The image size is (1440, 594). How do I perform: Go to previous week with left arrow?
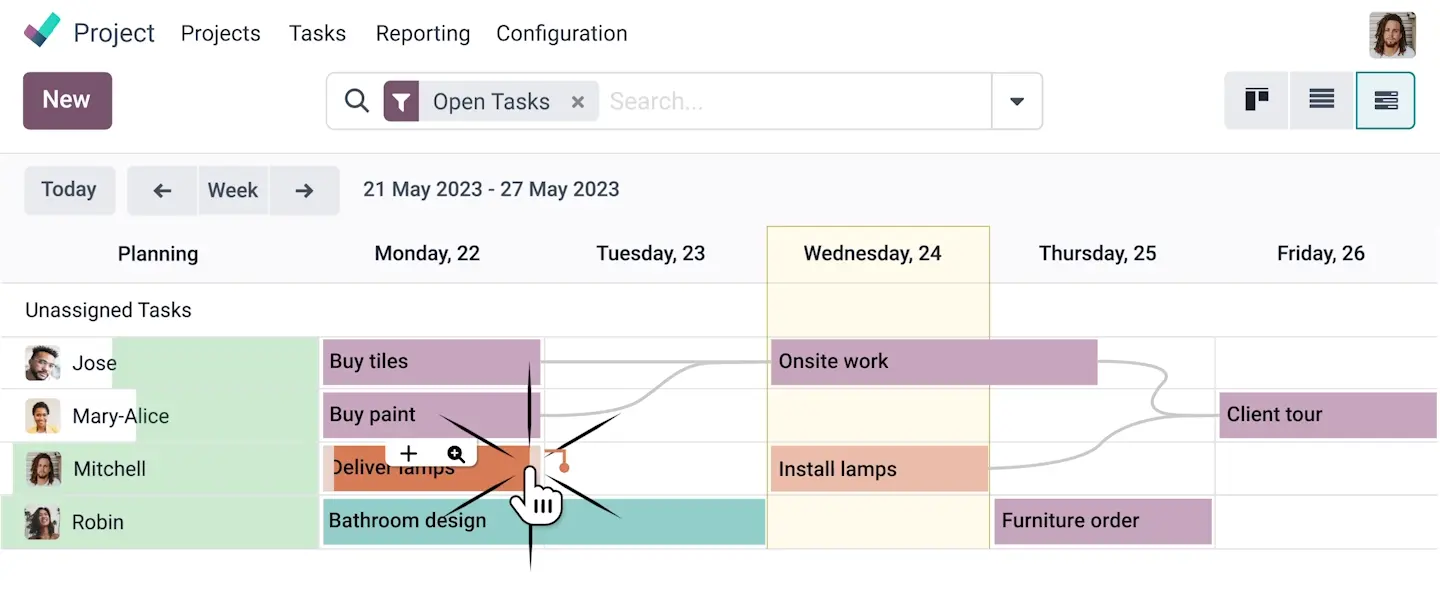(x=162, y=190)
